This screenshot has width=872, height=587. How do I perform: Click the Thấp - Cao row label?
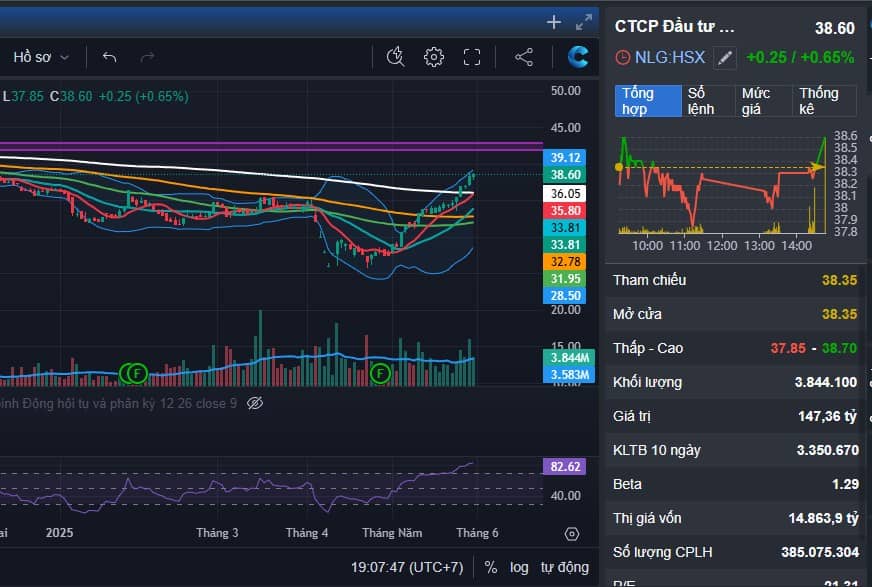tap(648, 349)
